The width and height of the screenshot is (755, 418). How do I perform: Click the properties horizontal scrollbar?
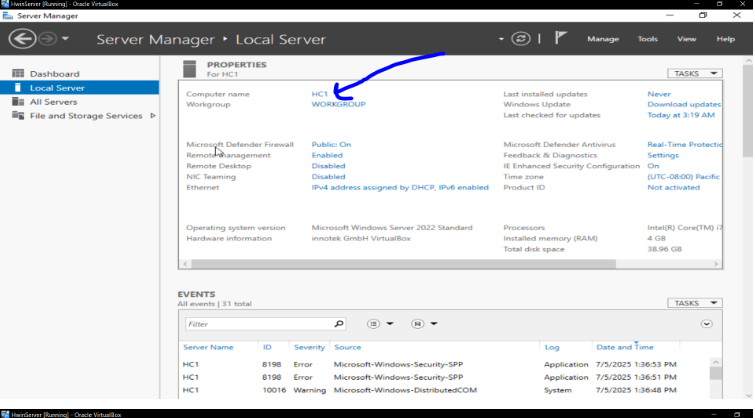click(403, 264)
